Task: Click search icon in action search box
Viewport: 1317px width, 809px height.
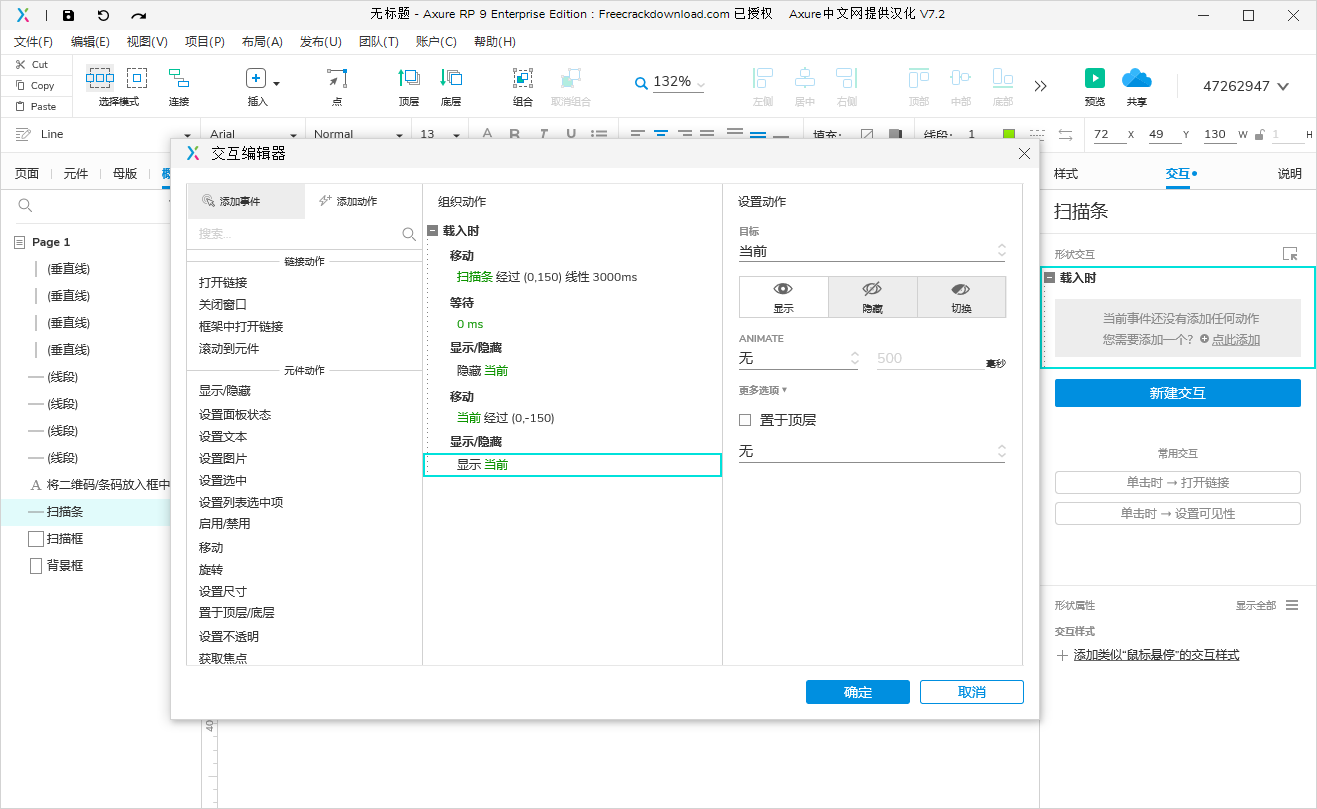Action: [x=409, y=234]
